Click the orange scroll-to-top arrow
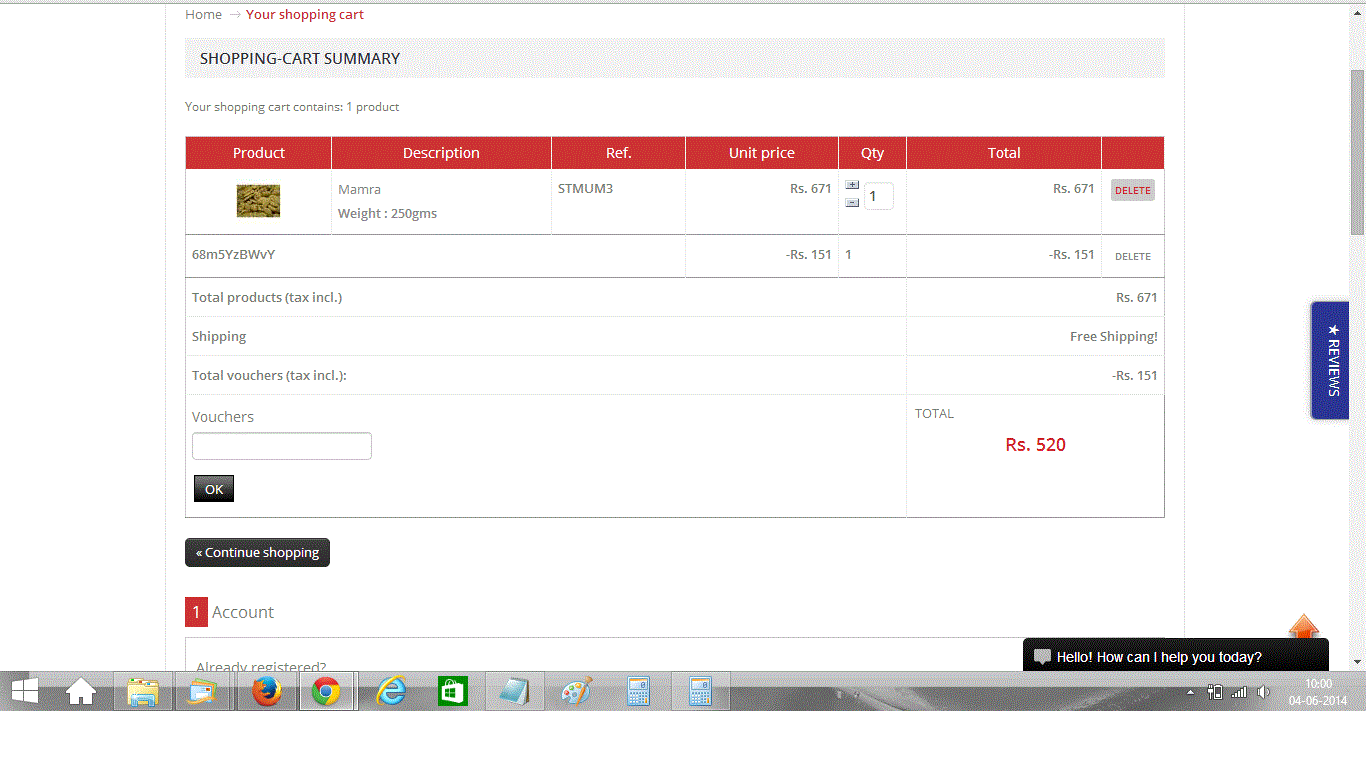Image resolution: width=1366 pixels, height=768 pixels. (x=1304, y=628)
